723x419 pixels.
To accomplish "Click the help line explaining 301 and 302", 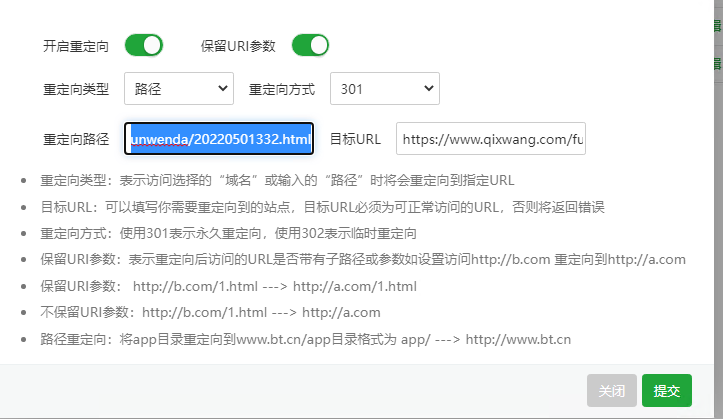I will pos(228,234).
